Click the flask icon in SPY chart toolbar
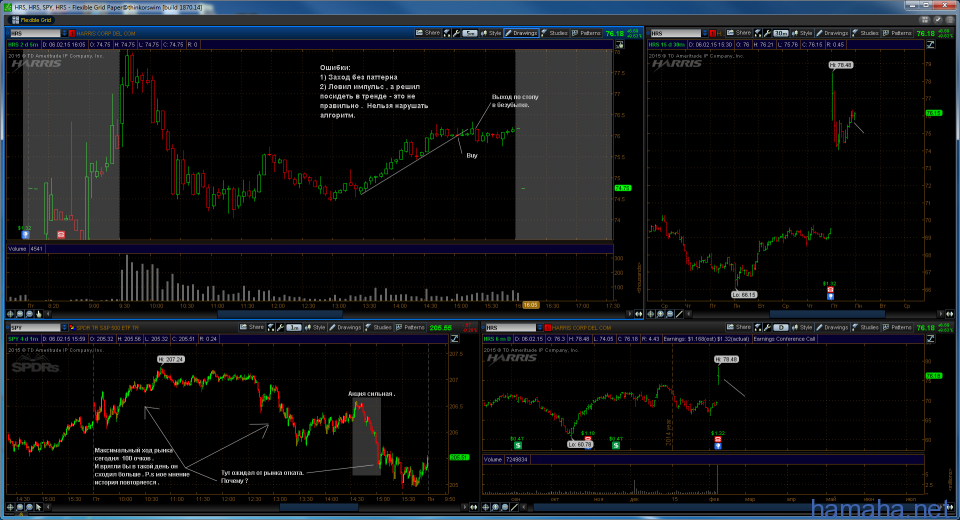 point(271,328)
